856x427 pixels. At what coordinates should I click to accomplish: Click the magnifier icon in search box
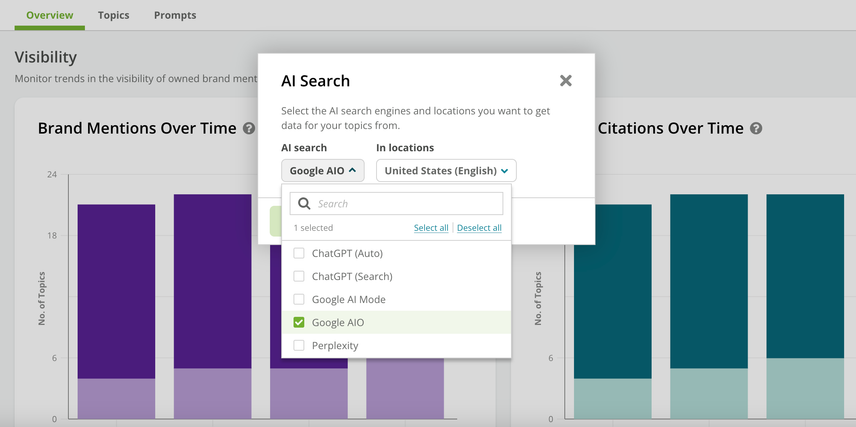tap(304, 204)
